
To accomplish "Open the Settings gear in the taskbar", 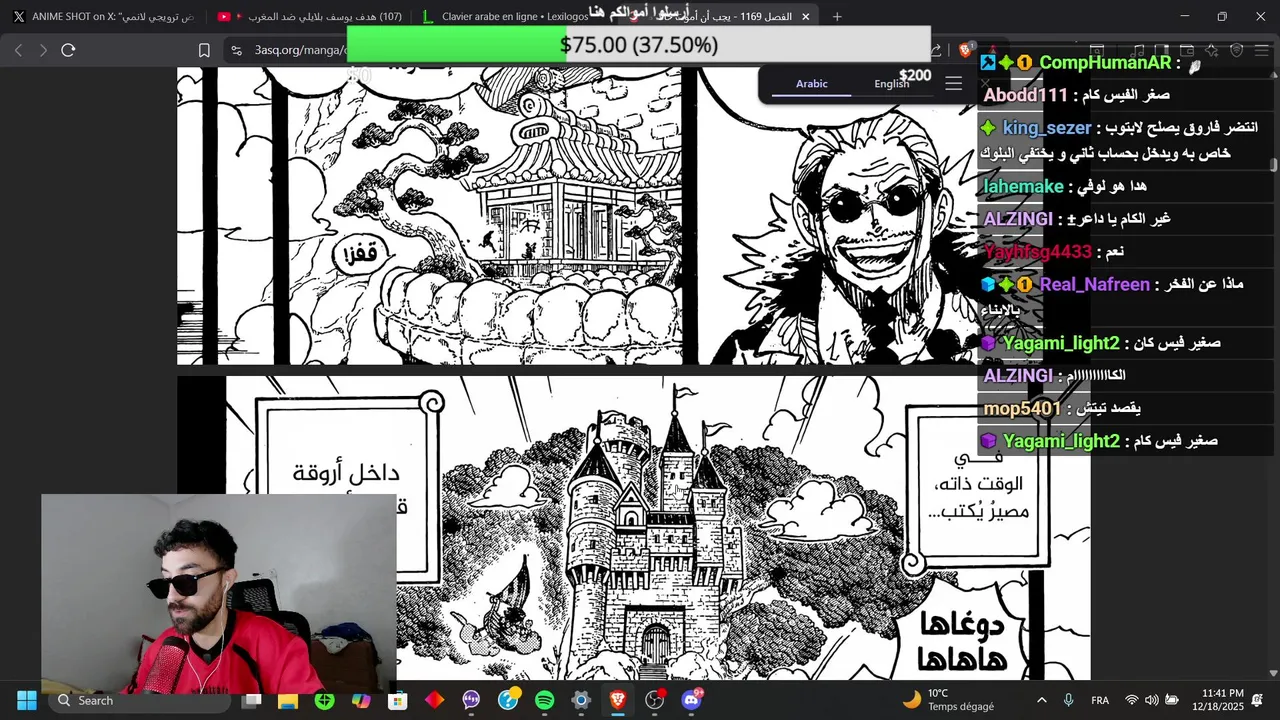I will point(581,700).
